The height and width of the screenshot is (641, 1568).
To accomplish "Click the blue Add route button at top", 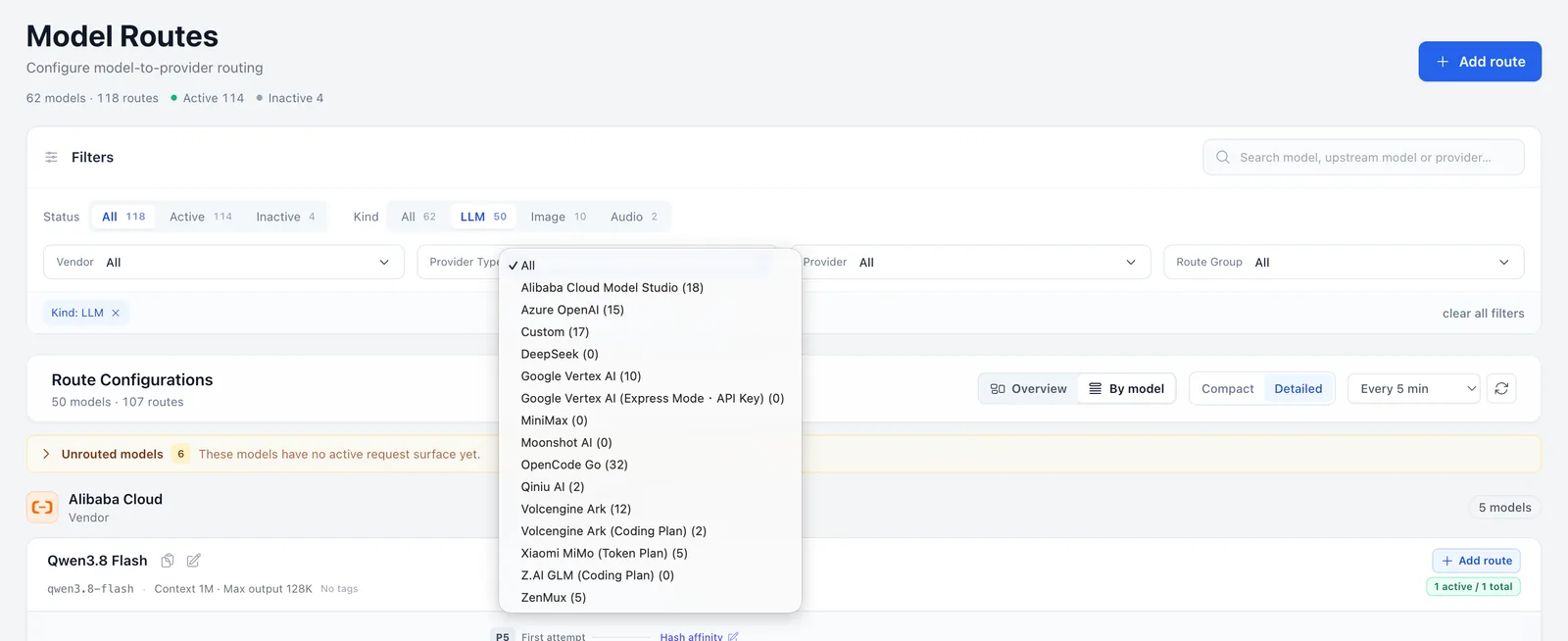I will (1479, 61).
